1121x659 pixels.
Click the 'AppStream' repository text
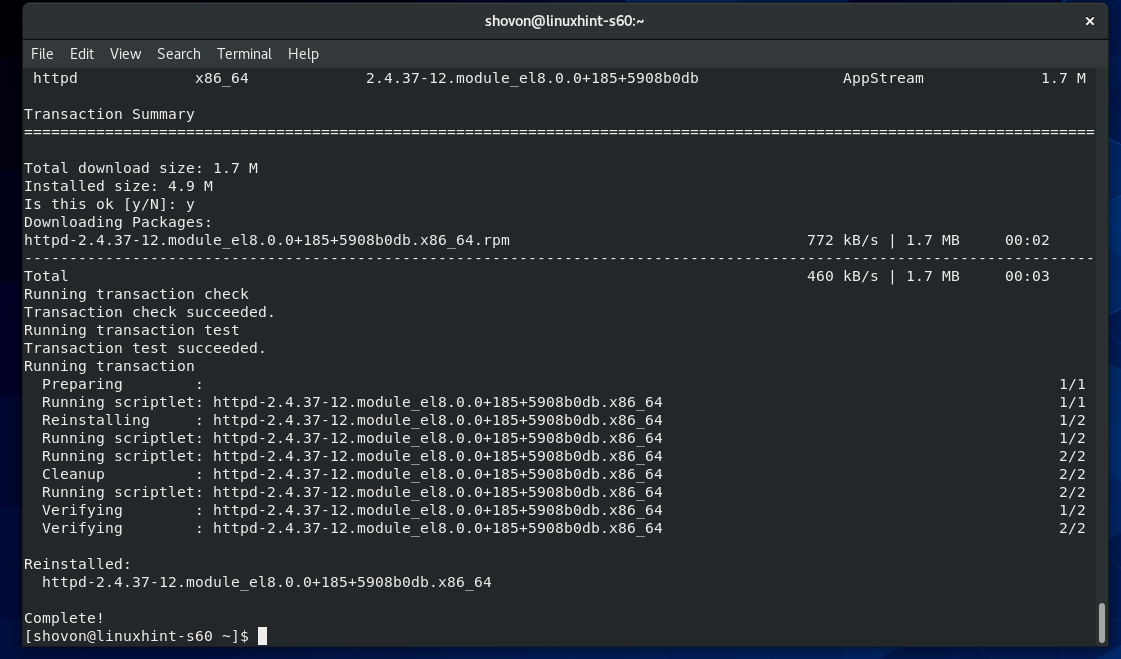tap(883, 78)
